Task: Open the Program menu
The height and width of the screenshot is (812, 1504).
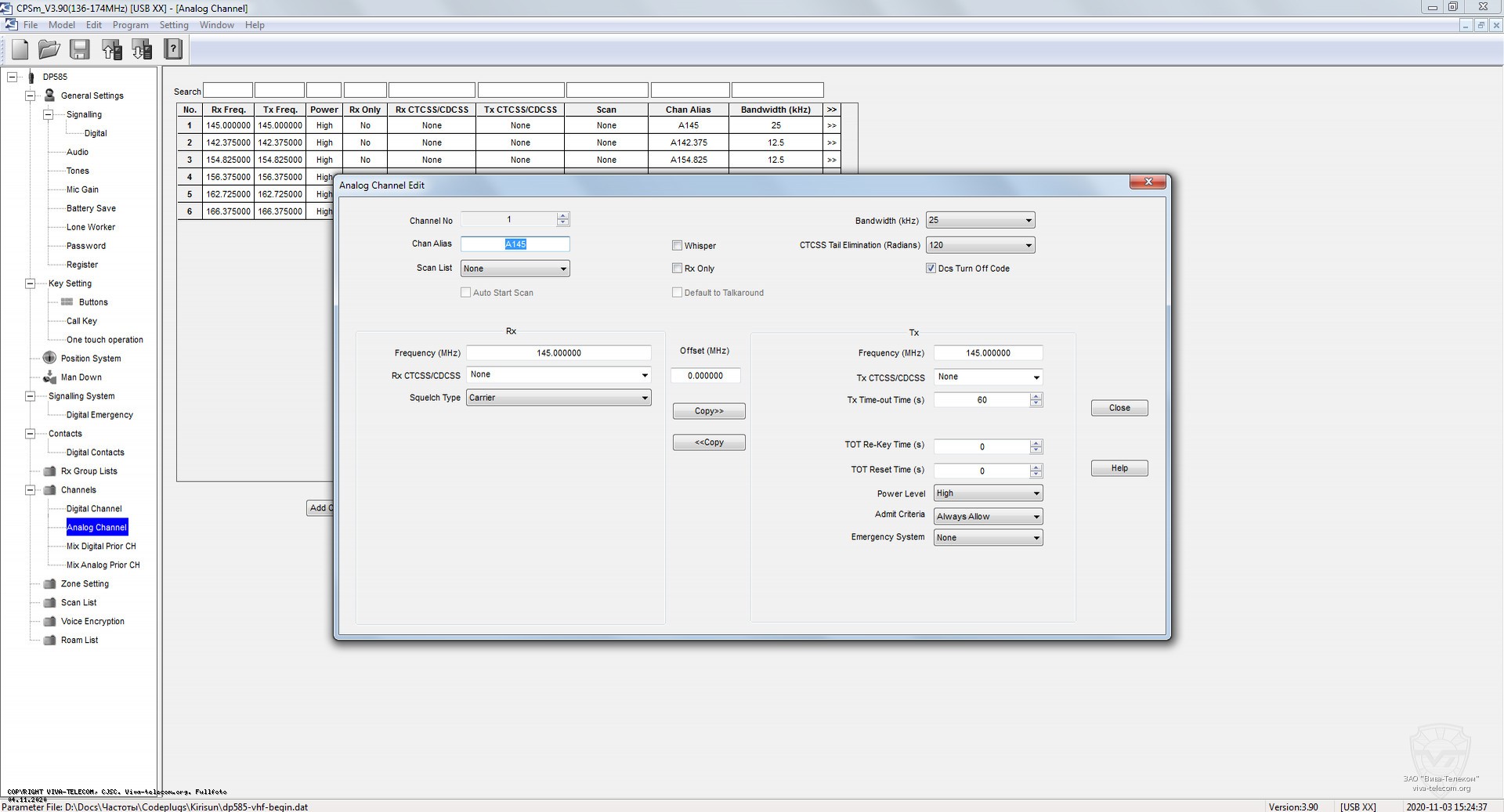Action: click(130, 25)
